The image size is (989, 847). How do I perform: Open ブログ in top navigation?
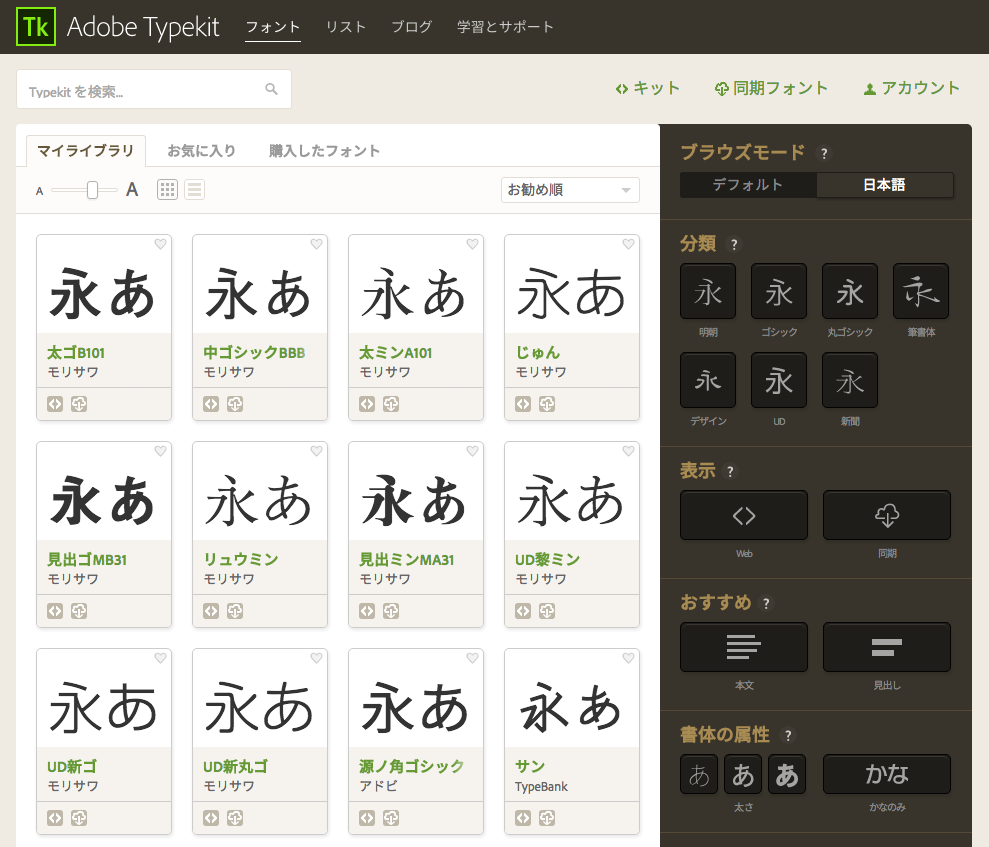(411, 27)
